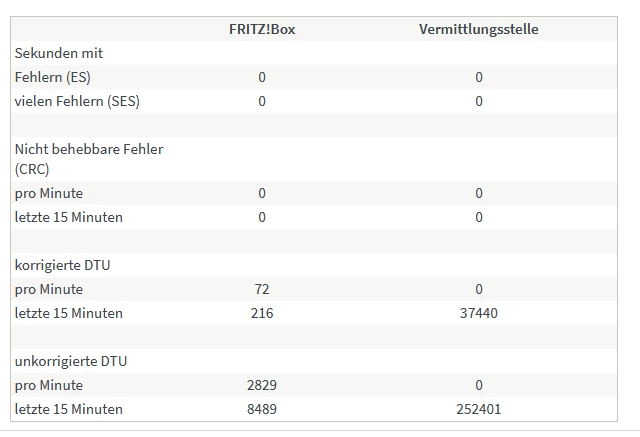Click the value 216 in FRITZ!Box column

262,313
